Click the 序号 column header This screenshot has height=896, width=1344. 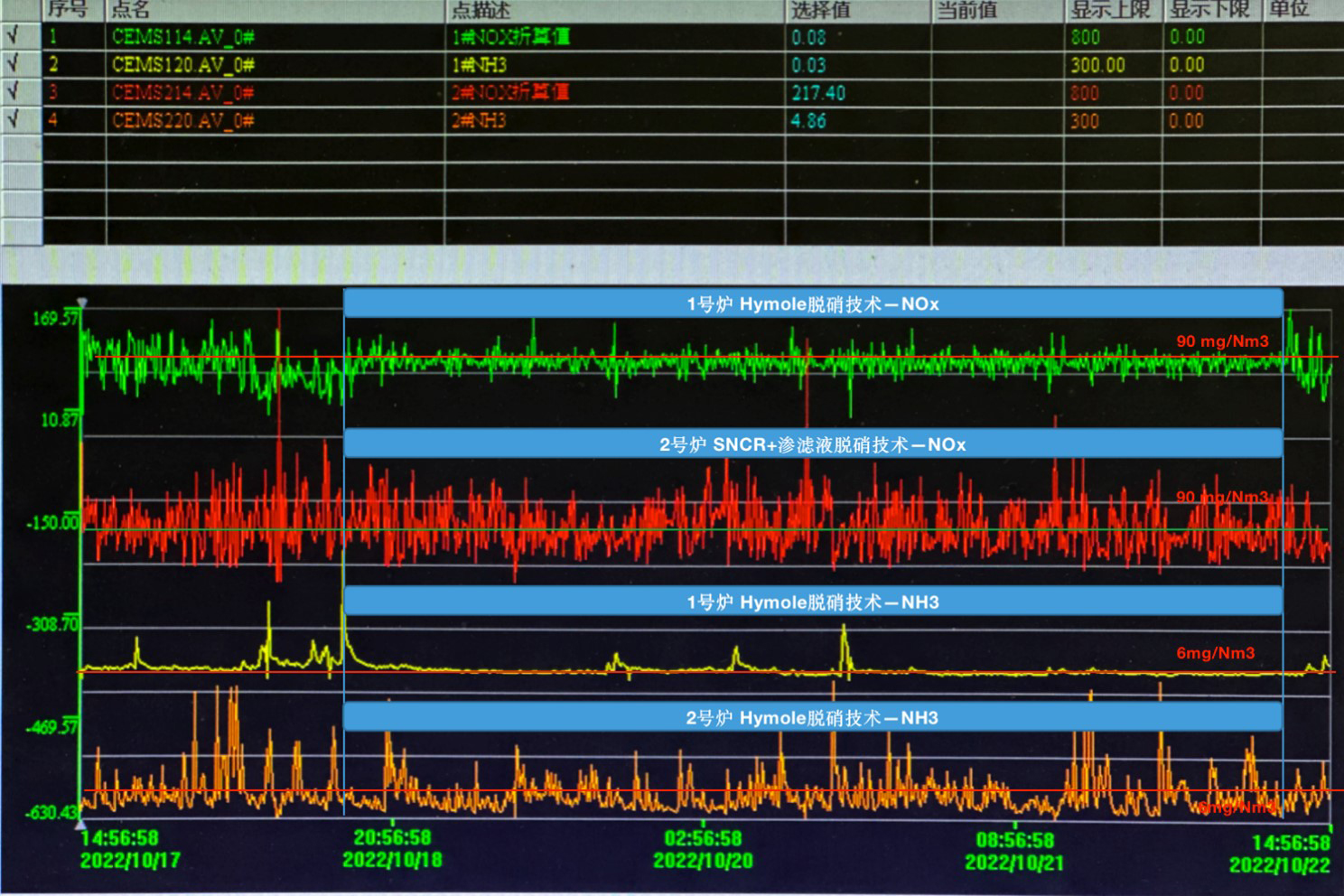pyautogui.click(x=67, y=10)
